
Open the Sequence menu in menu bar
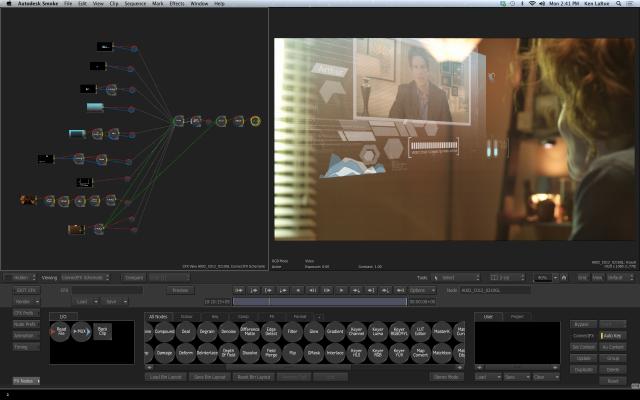coord(135,3)
